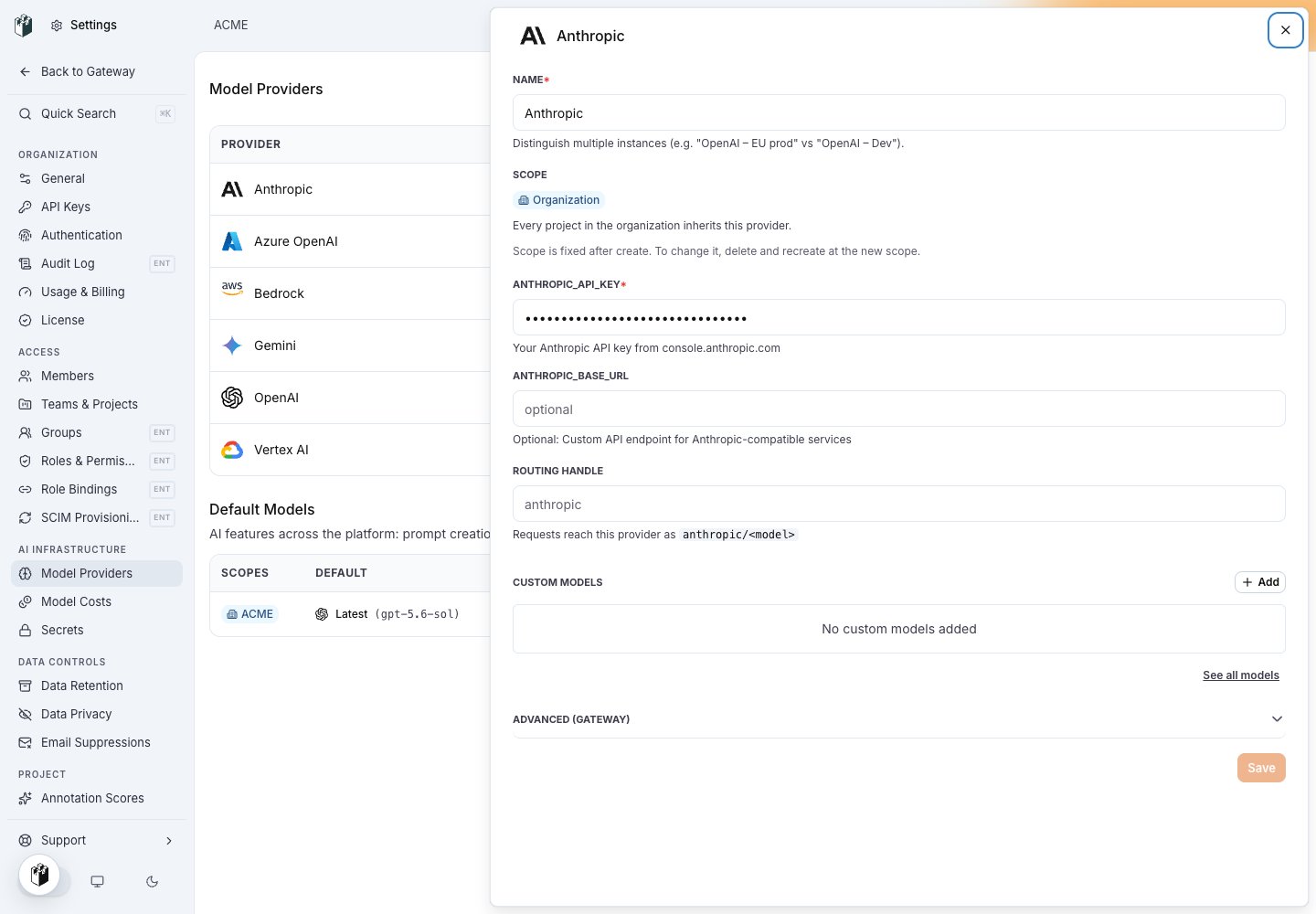The height and width of the screenshot is (914, 1316).
Task: Switch to dark theme moon icon
Action: 152,881
